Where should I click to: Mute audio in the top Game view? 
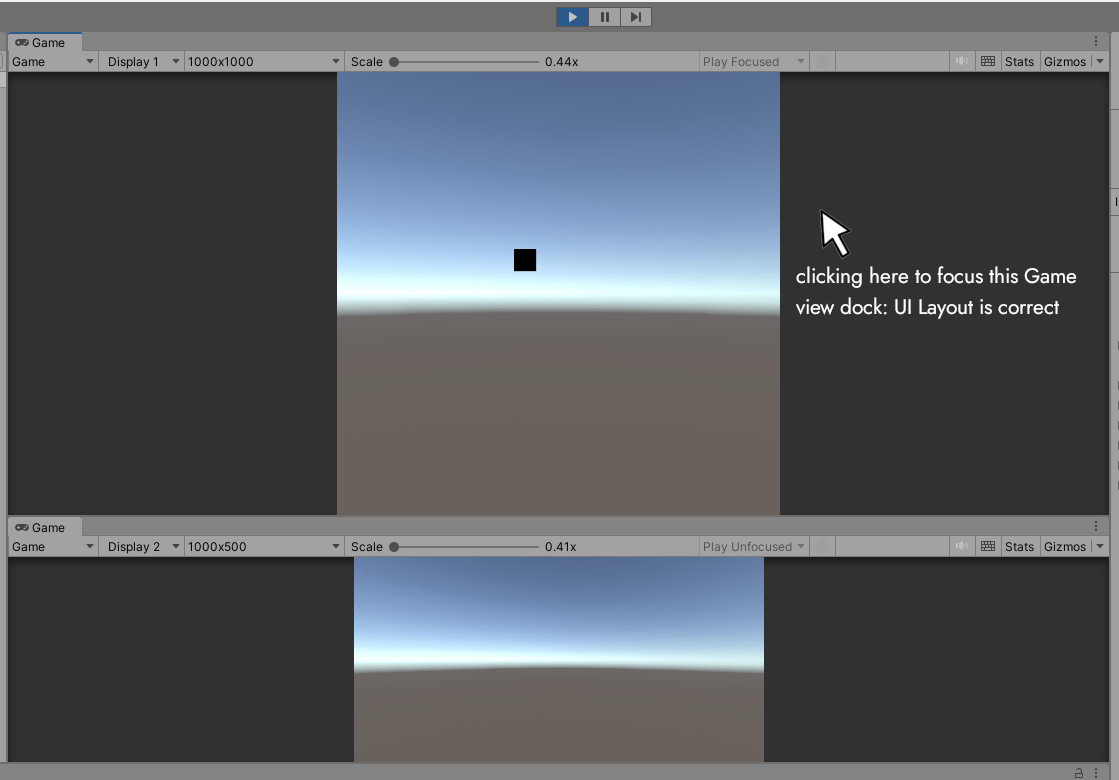[961, 61]
